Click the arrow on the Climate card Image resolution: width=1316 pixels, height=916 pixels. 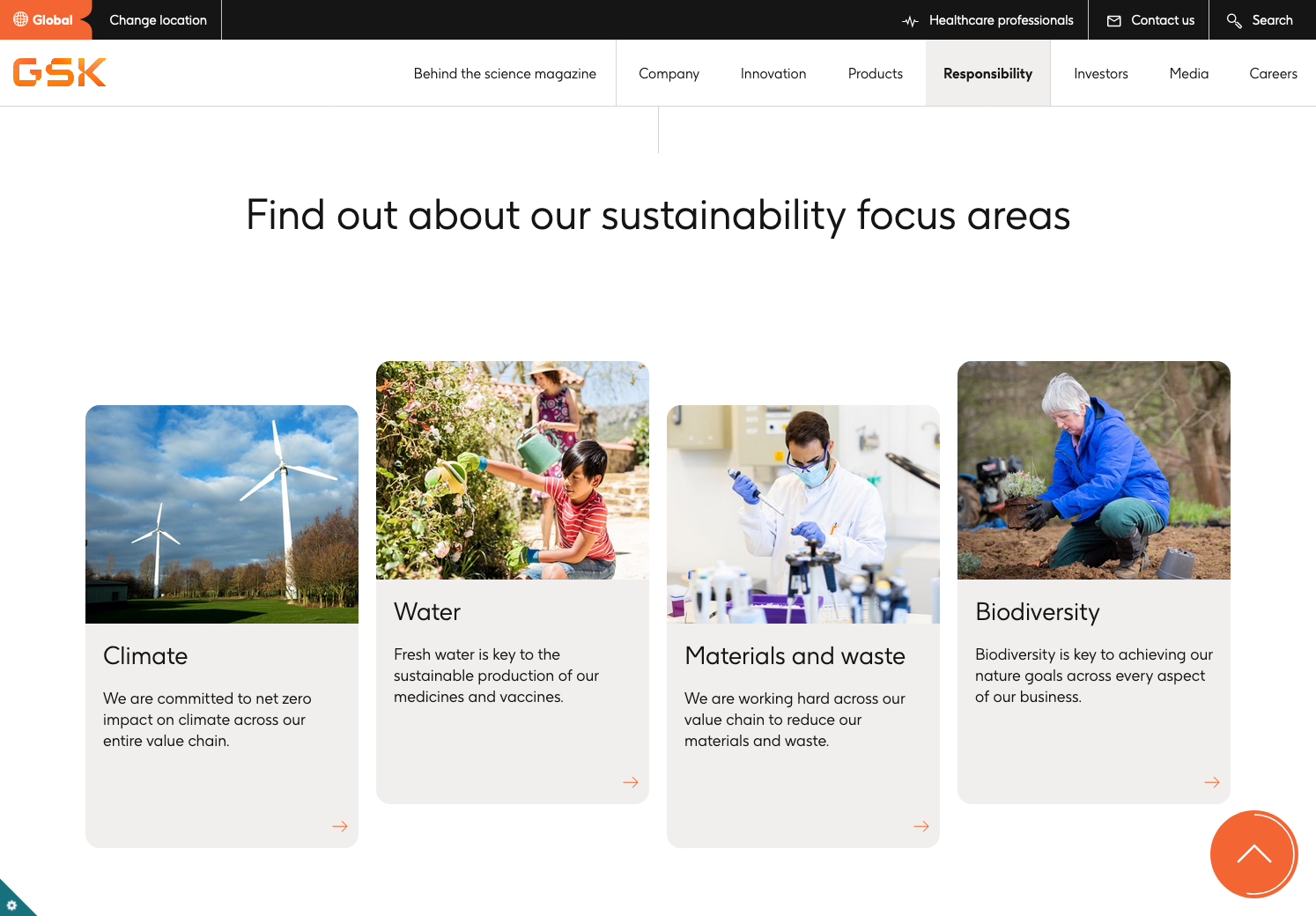point(340,826)
